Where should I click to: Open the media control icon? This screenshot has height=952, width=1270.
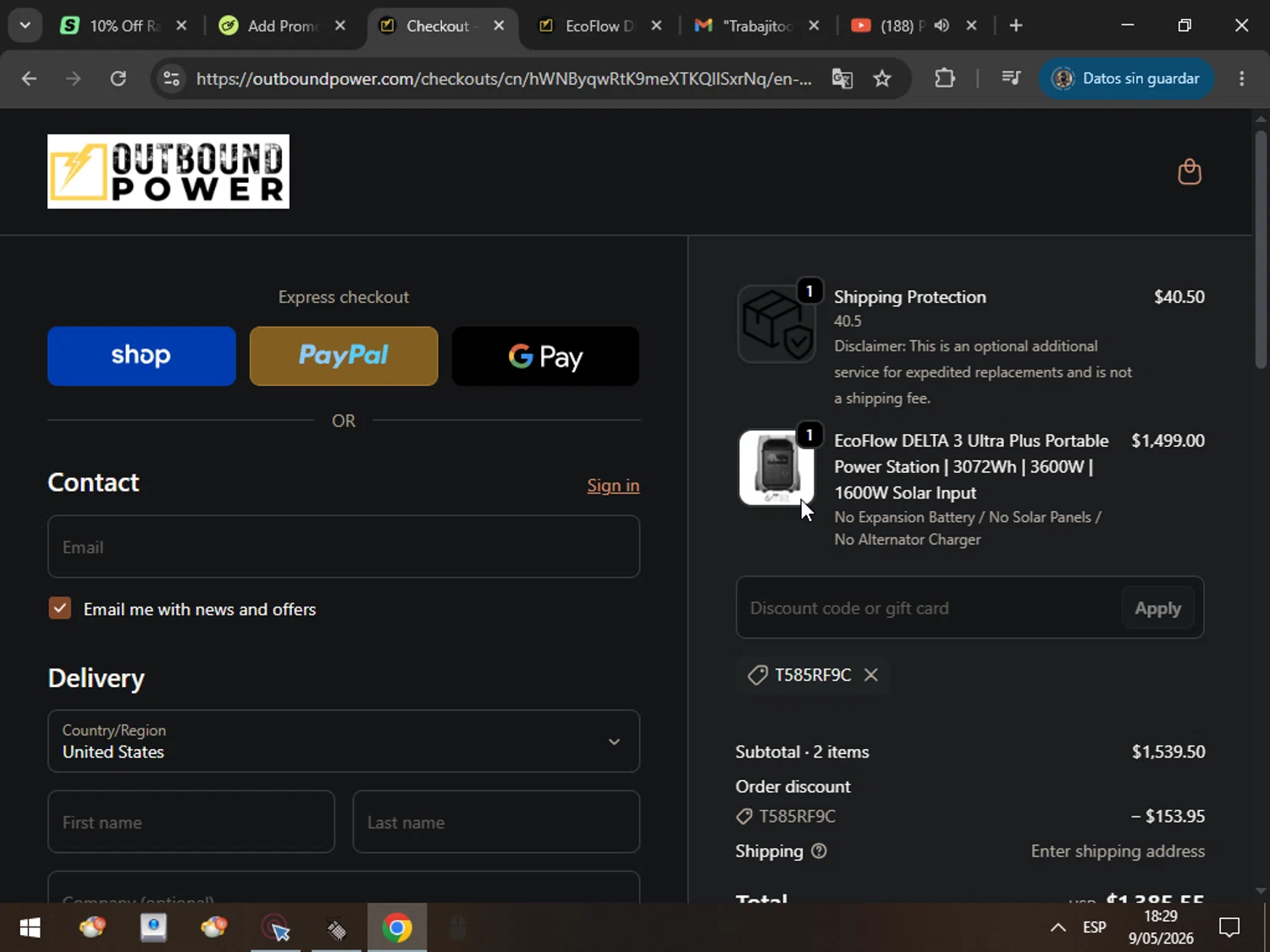pyautogui.click(x=1011, y=79)
